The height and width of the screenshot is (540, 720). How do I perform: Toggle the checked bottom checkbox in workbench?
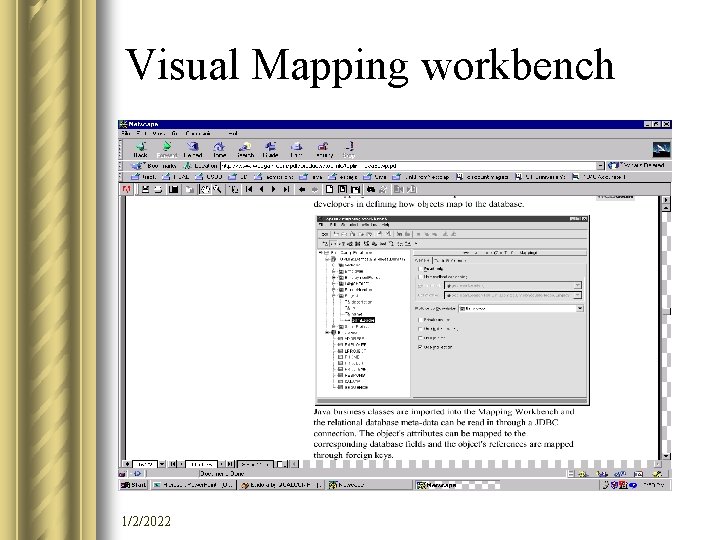[x=420, y=347]
